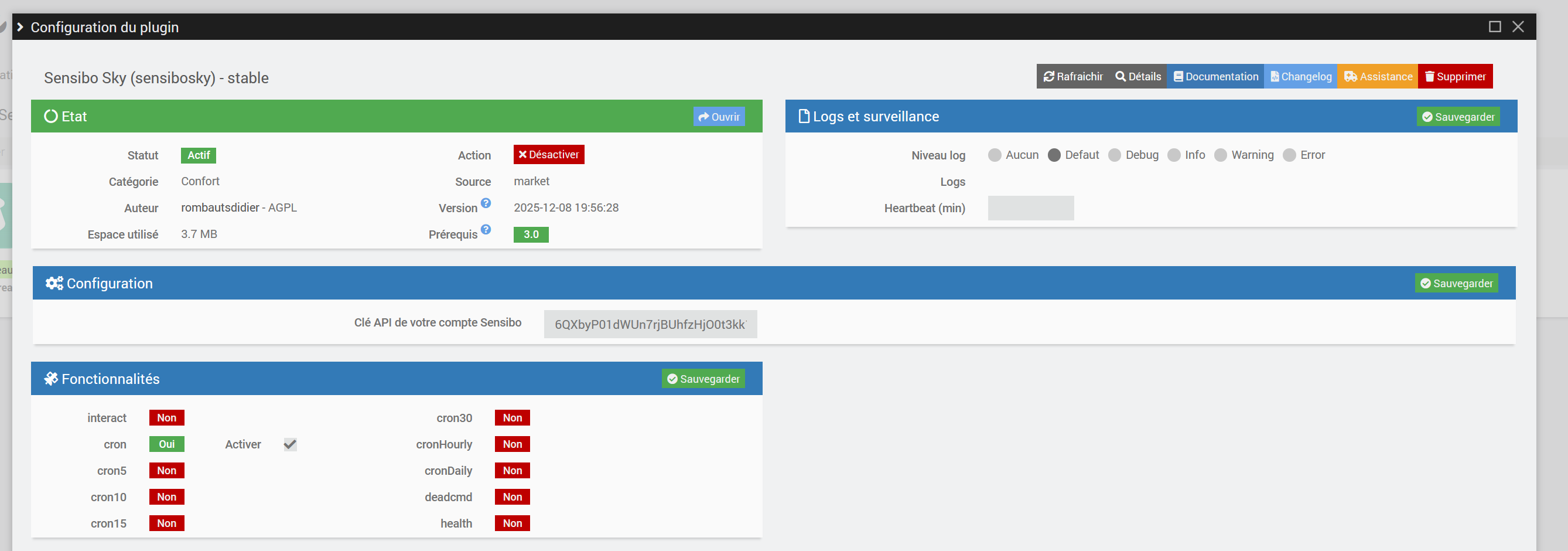Select the Debug log level
Screen dimensions: 1568x551
point(1115,155)
